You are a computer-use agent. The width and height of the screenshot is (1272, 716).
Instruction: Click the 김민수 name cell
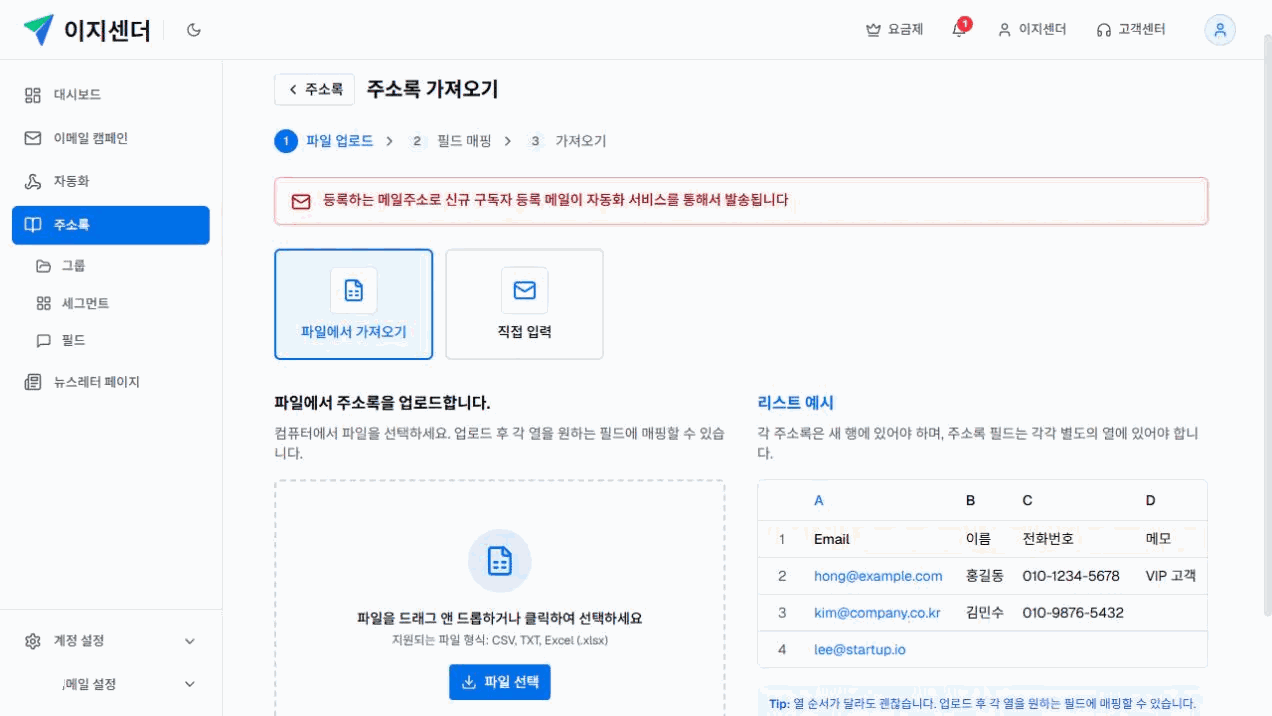coord(985,613)
